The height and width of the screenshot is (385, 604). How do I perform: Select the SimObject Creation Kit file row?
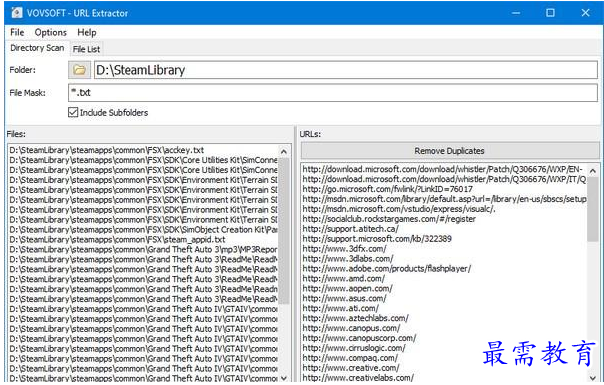point(143,229)
